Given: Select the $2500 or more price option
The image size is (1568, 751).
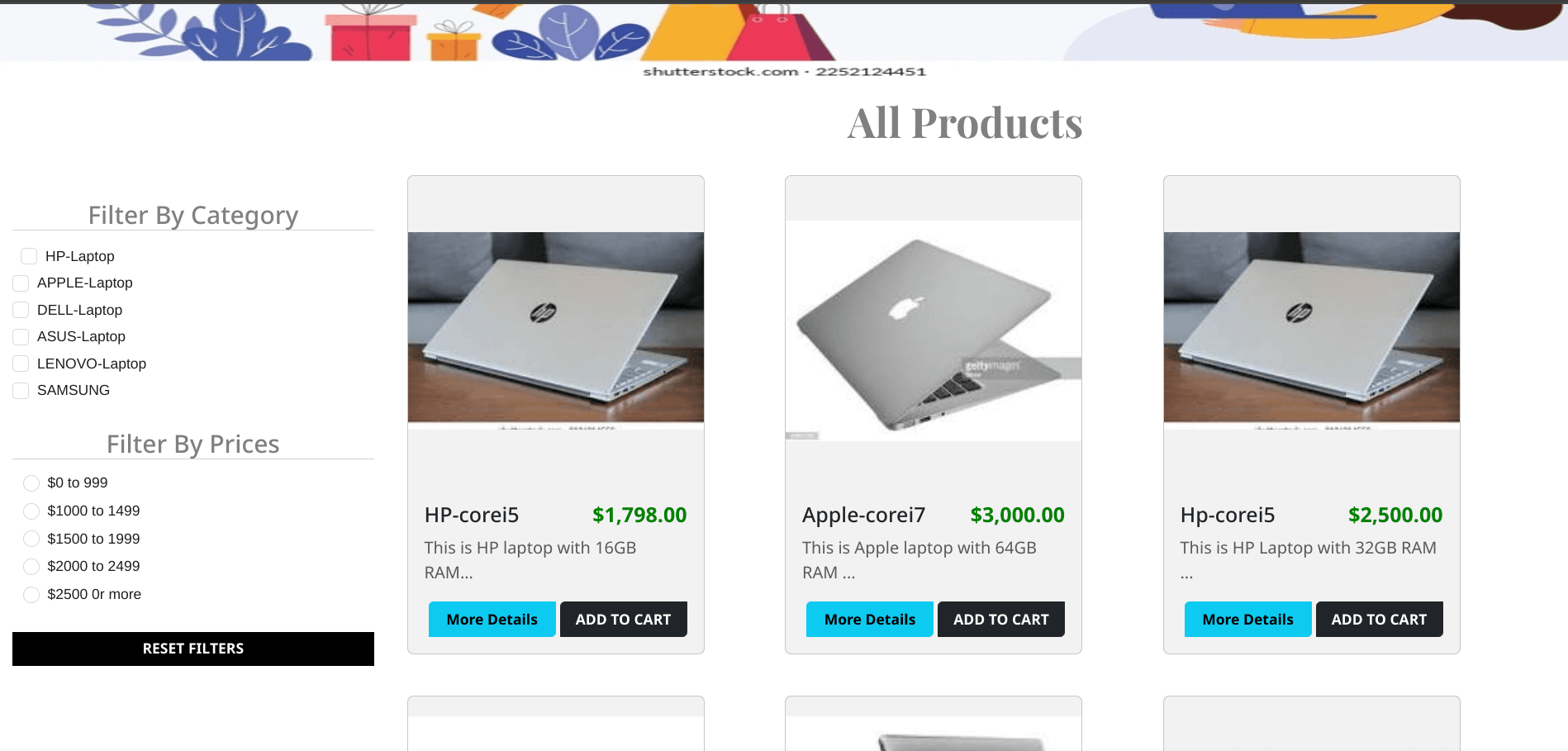Looking at the screenshot, I should (31, 595).
